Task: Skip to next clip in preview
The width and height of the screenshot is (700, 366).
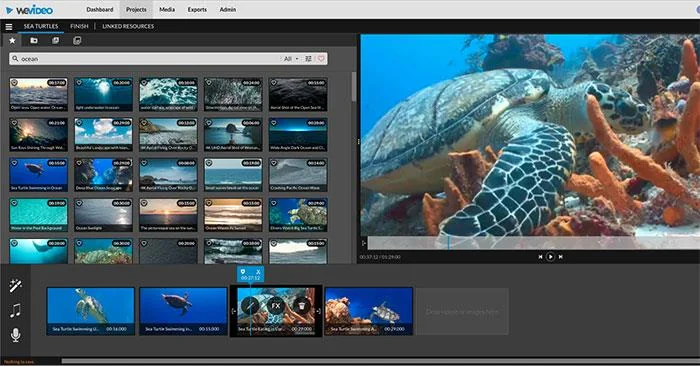Action: [x=560, y=257]
